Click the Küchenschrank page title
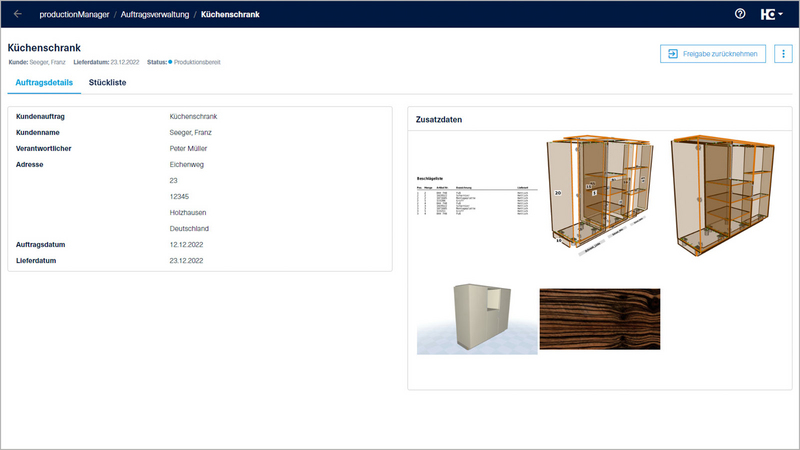Screen dimensions: 800x450 coord(44,47)
